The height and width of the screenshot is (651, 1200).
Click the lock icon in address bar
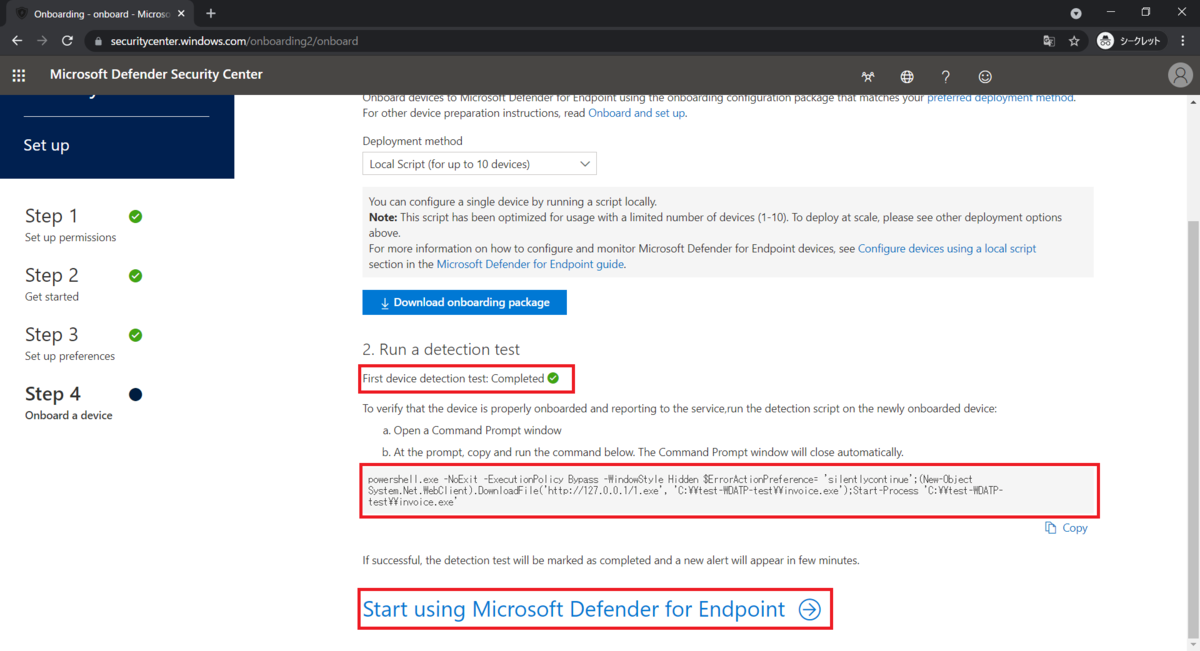point(97,41)
